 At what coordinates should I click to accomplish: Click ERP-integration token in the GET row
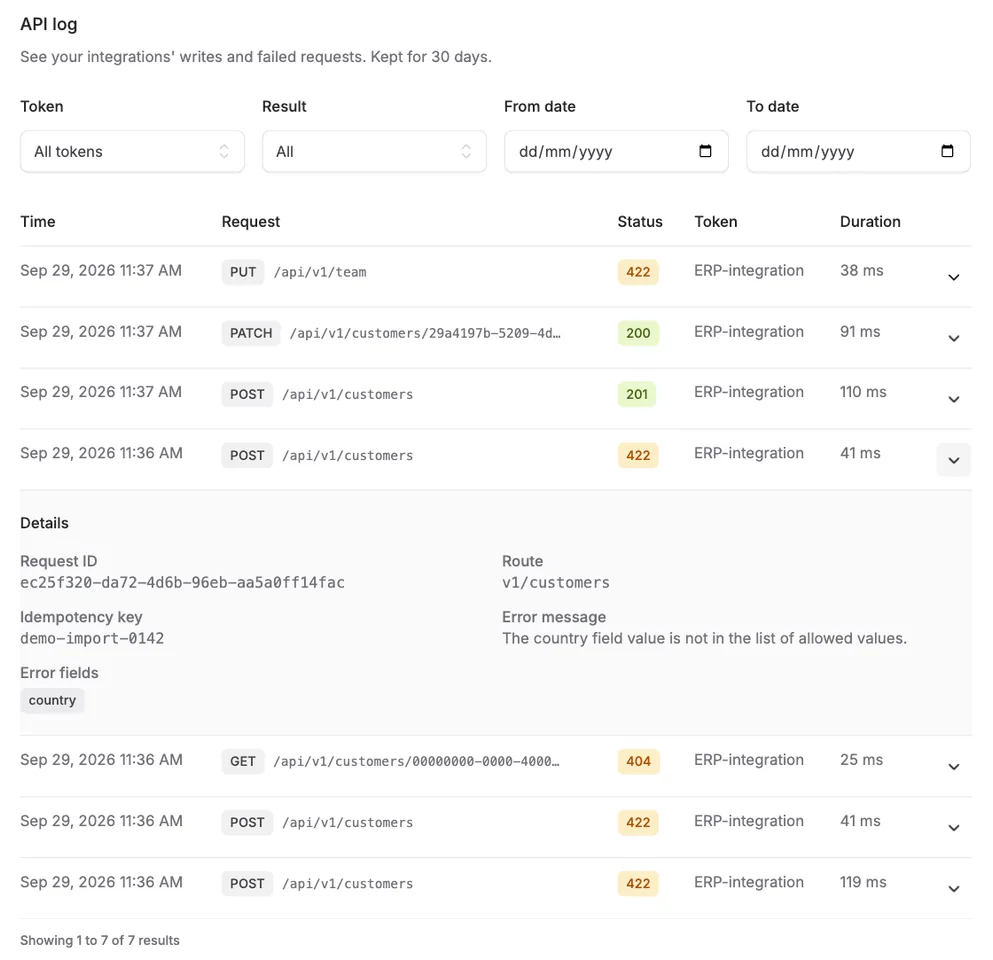(x=749, y=760)
